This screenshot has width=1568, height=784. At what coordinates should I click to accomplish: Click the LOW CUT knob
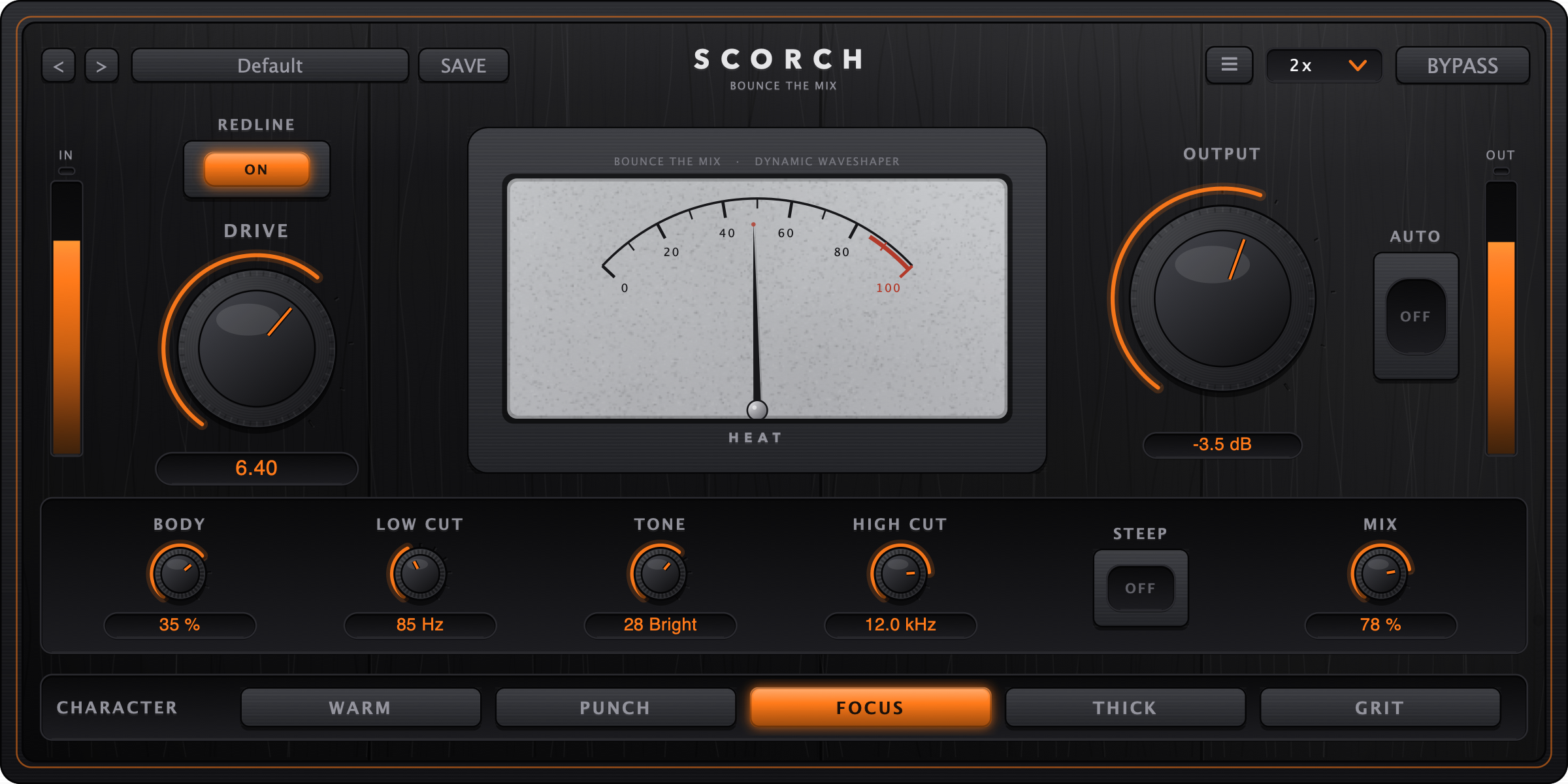pyautogui.click(x=419, y=574)
